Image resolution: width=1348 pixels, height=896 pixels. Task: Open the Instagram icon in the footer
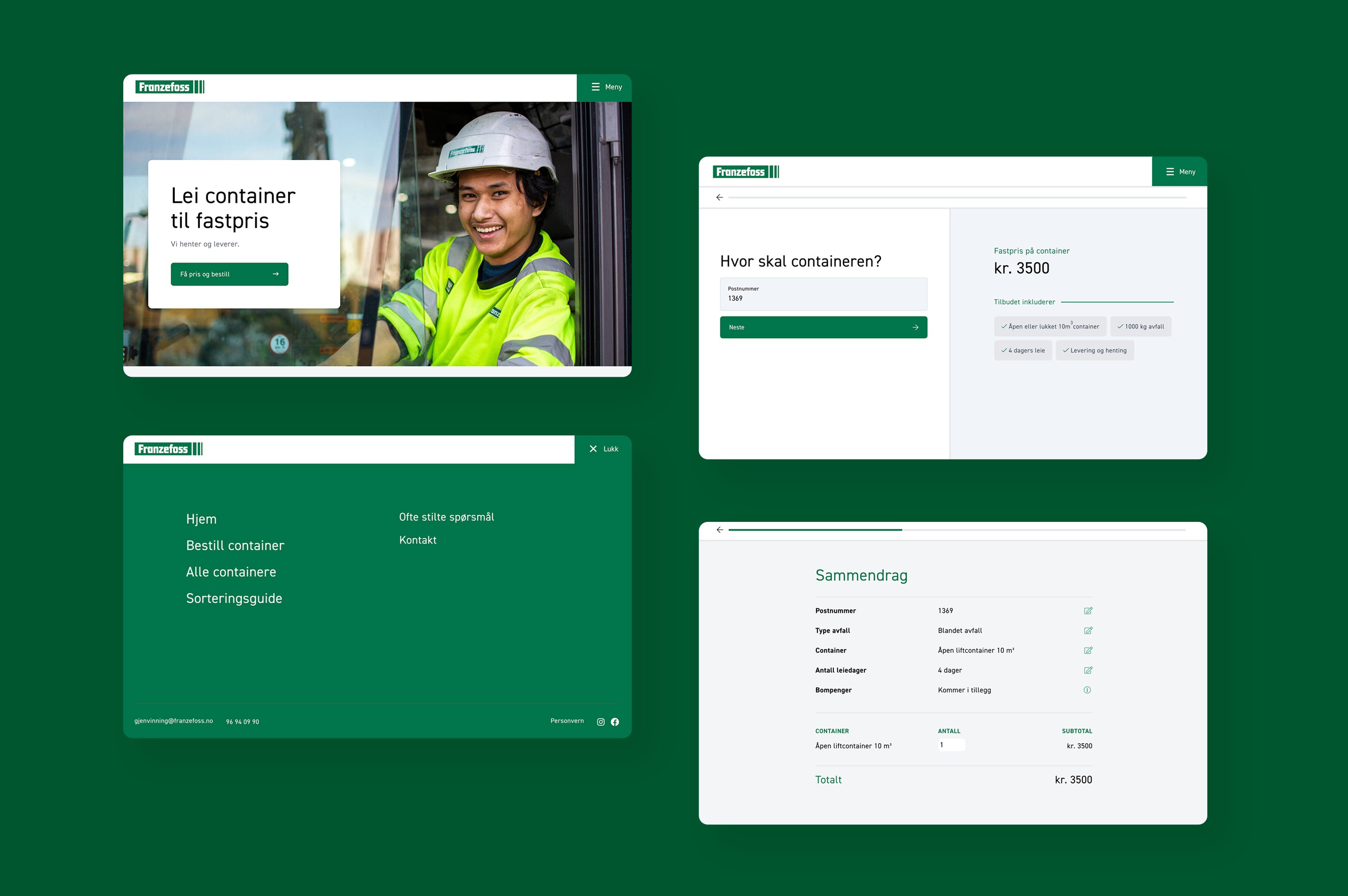tap(601, 722)
